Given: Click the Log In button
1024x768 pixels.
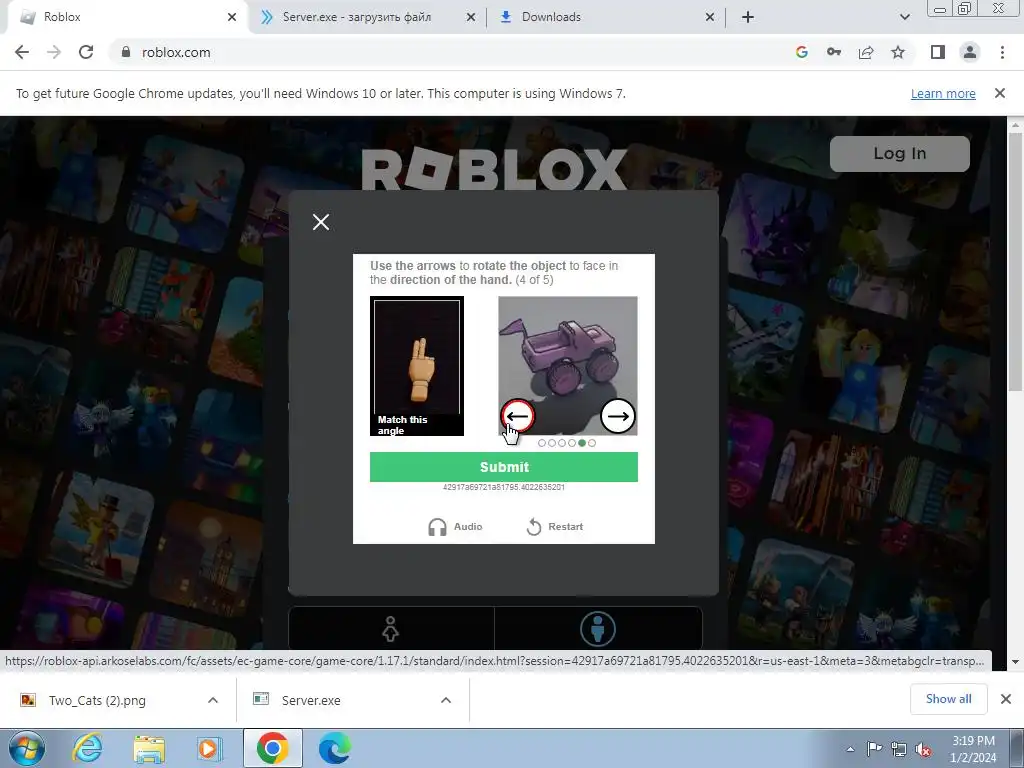Looking at the screenshot, I should [899, 153].
